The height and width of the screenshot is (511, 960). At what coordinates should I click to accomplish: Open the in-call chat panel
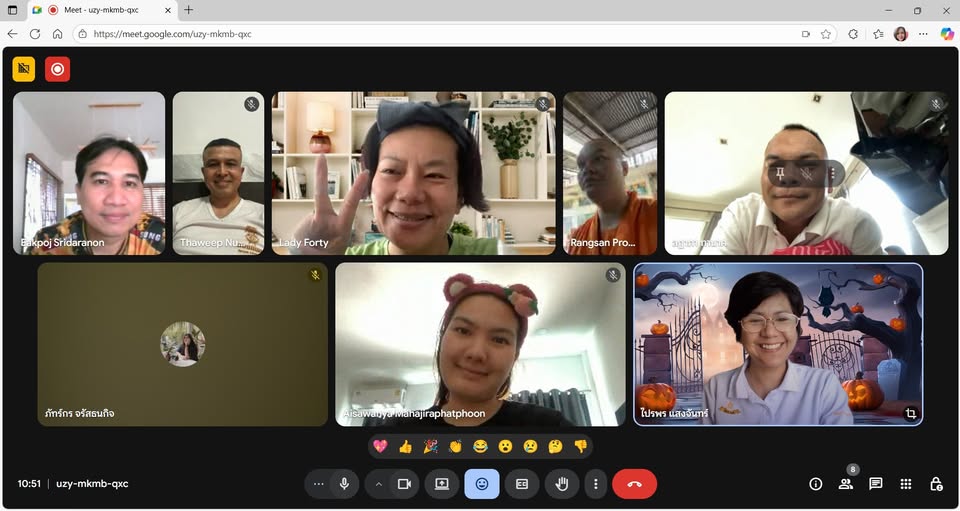(x=876, y=484)
